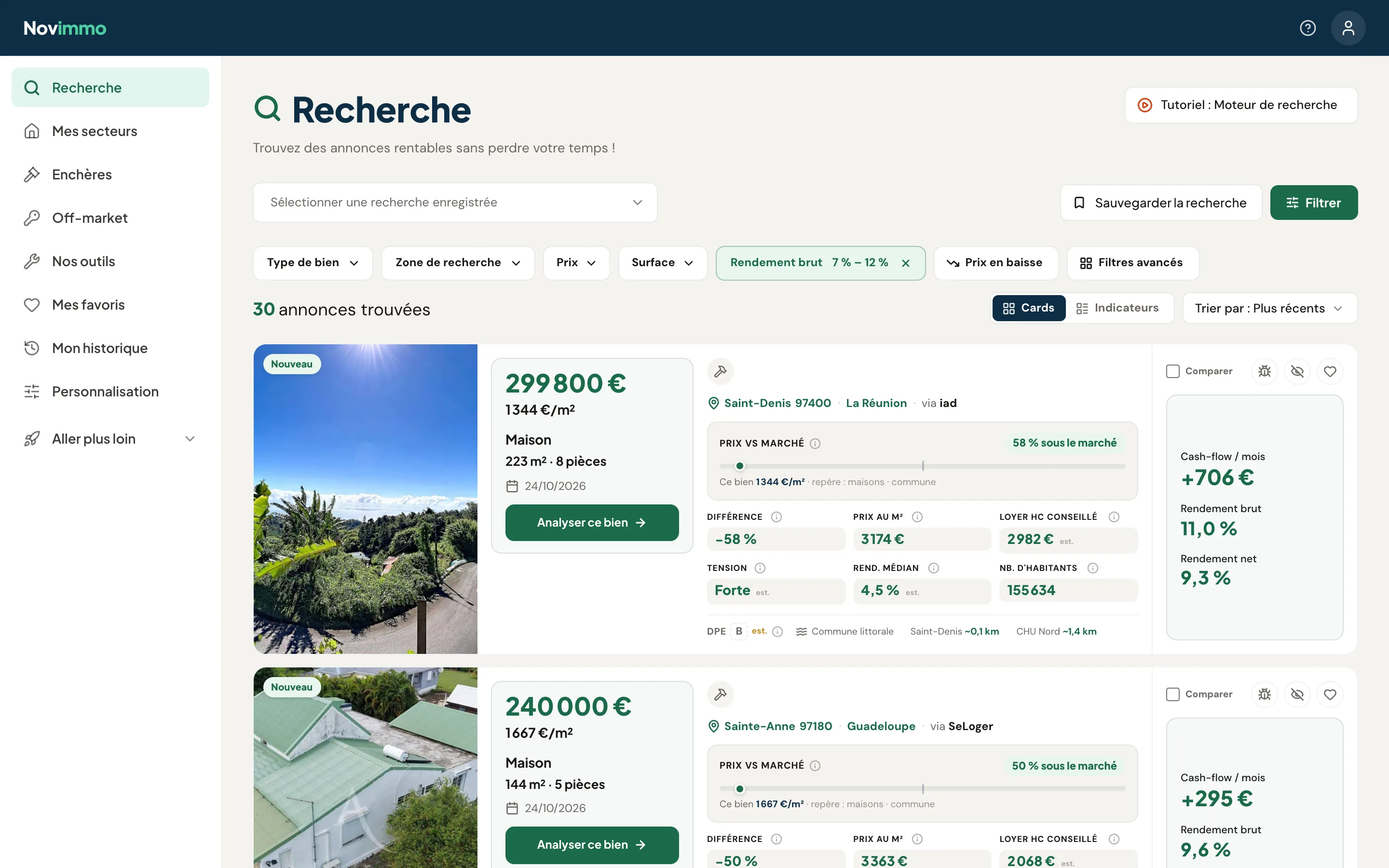Check Comparer box on Sainte-Anne listing
Viewport: 1389px width, 868px height.
tap(1172, 694)
